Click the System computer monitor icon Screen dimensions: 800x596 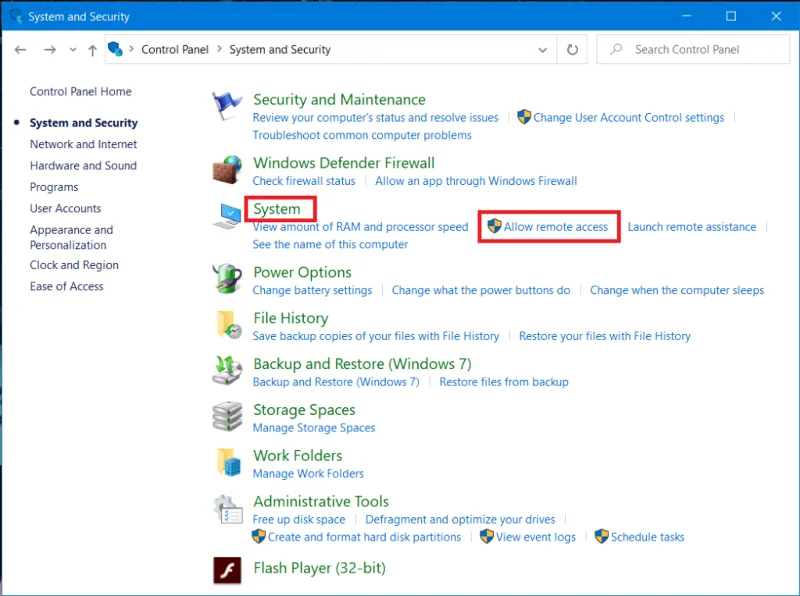pyautogui.click(x=227, y=216)
